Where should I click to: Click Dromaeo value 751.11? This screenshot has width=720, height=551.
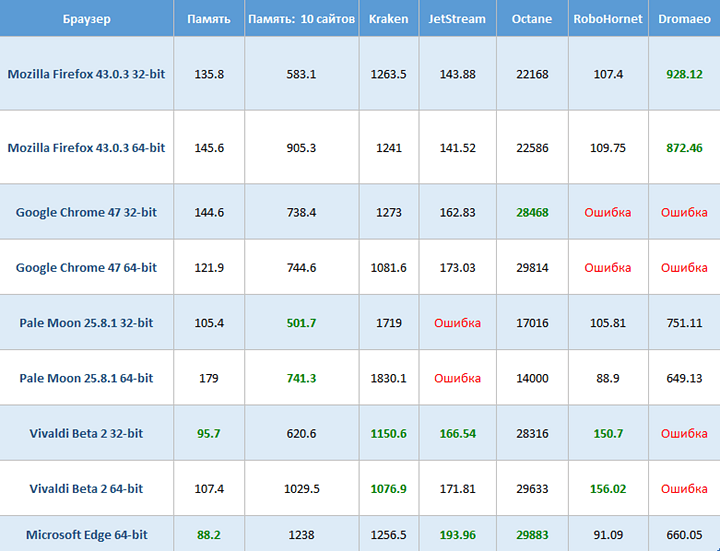pos(684,323)
